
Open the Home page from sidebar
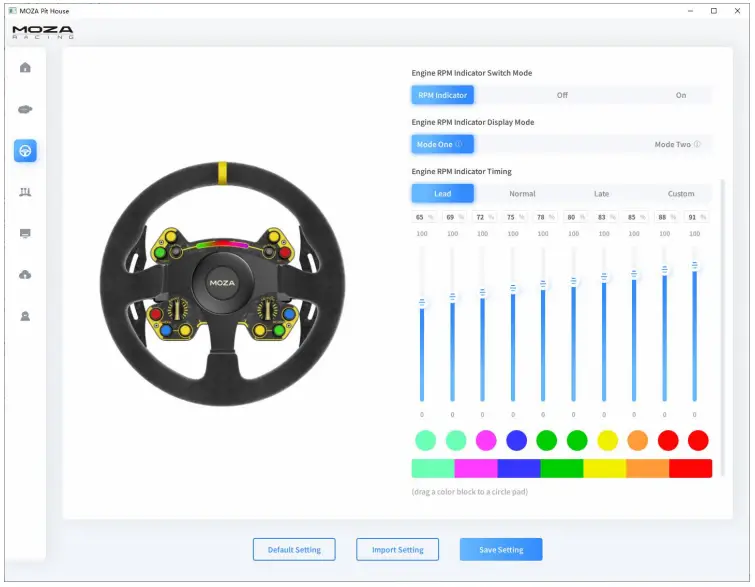pyautogui.click(x=25, y=67)
